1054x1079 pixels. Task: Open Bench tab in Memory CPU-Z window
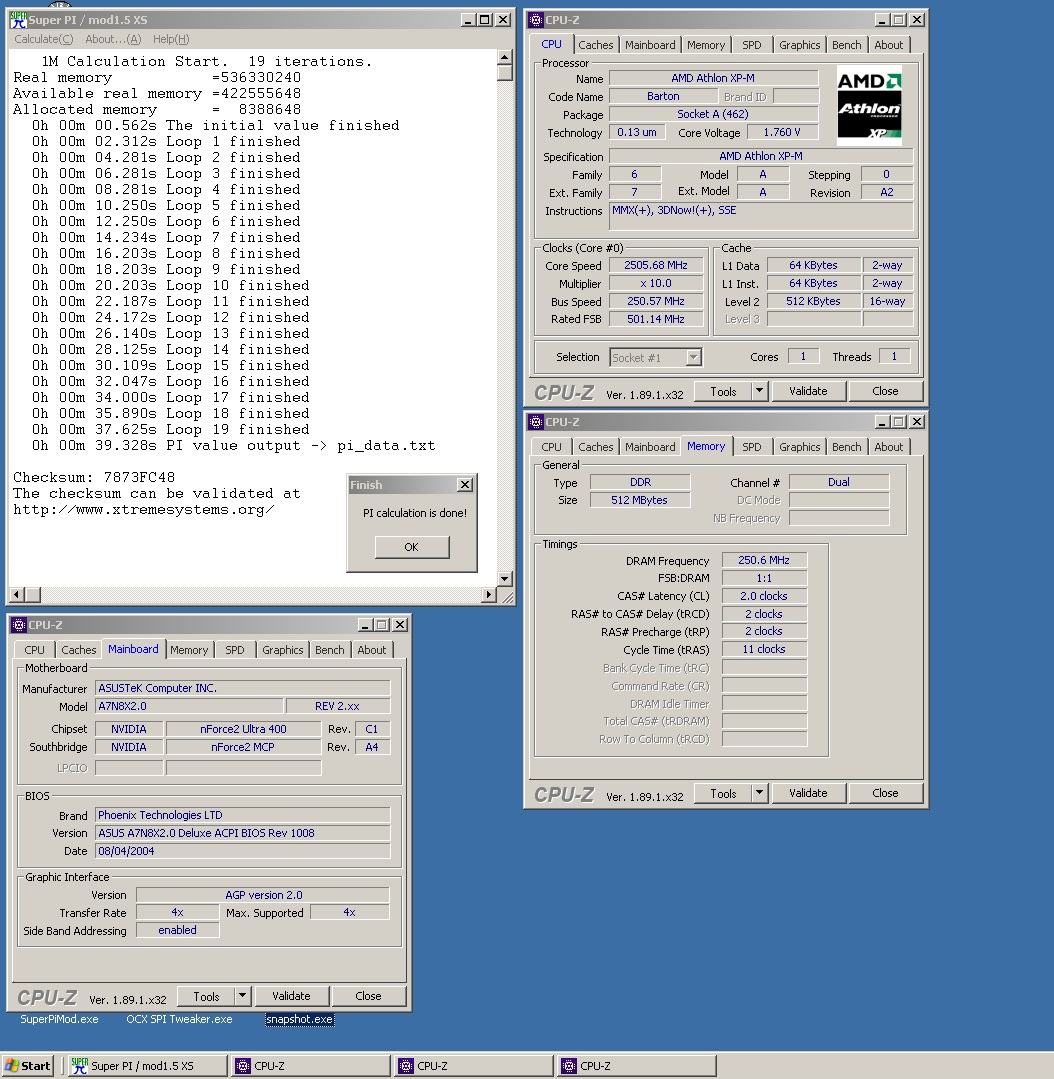coord(846,447)
